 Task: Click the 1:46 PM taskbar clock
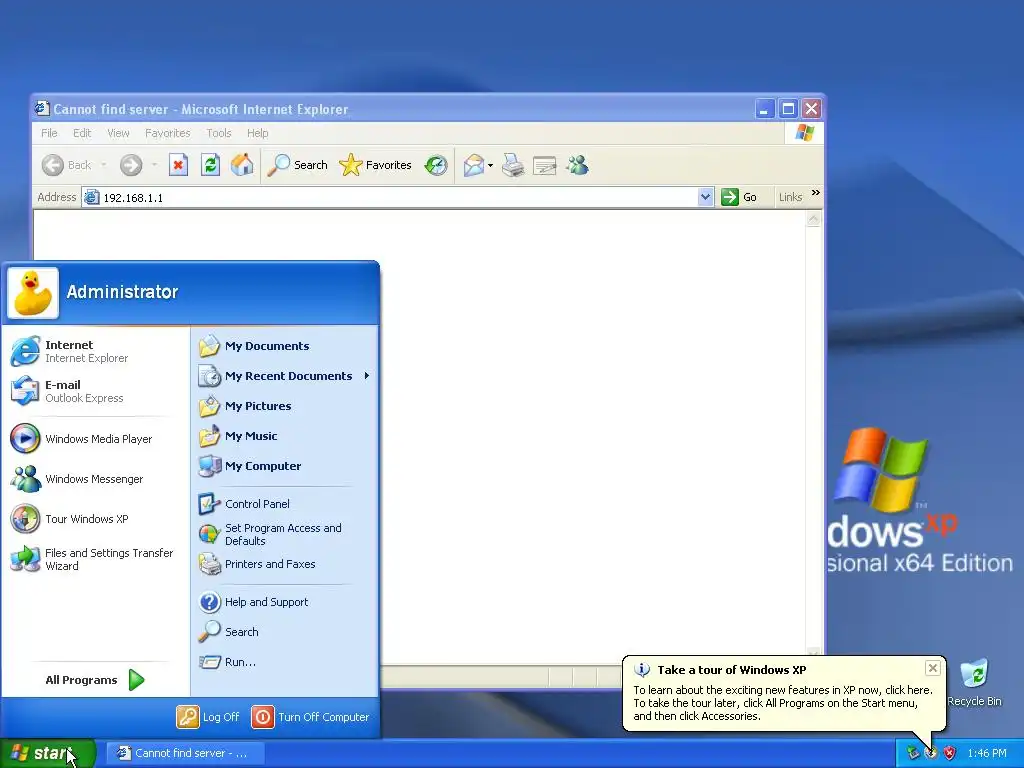pos(987,753)
